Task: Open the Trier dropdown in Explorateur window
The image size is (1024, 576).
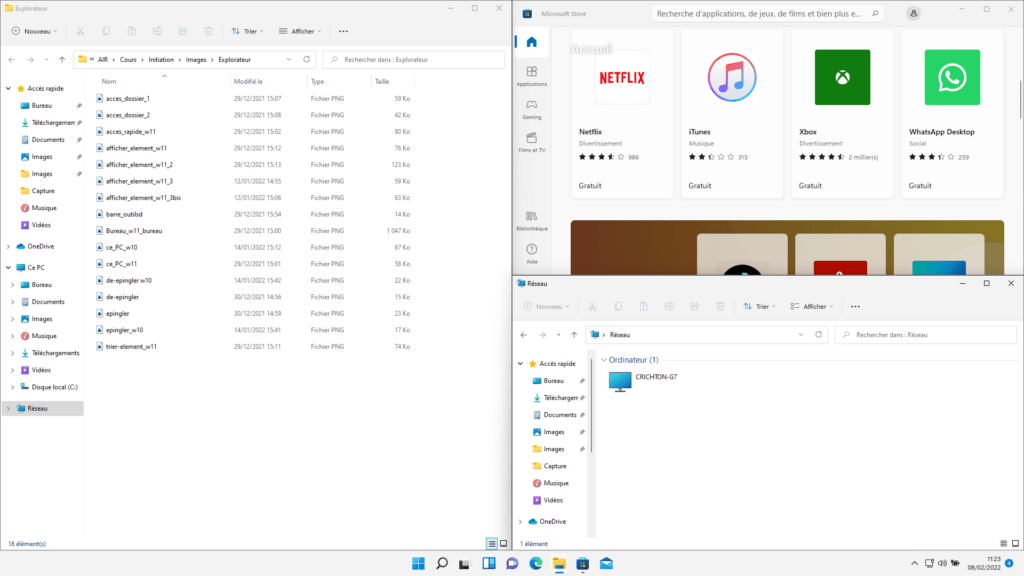Action: [x=248, y=31]
